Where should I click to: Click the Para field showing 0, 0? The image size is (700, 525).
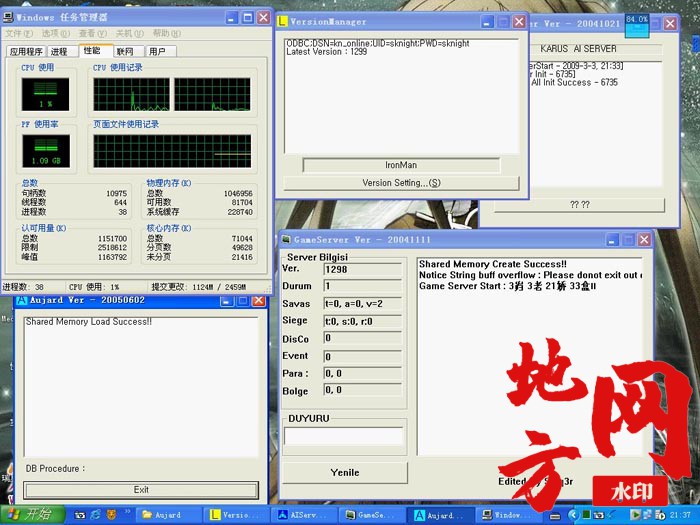tap(362, 373)
